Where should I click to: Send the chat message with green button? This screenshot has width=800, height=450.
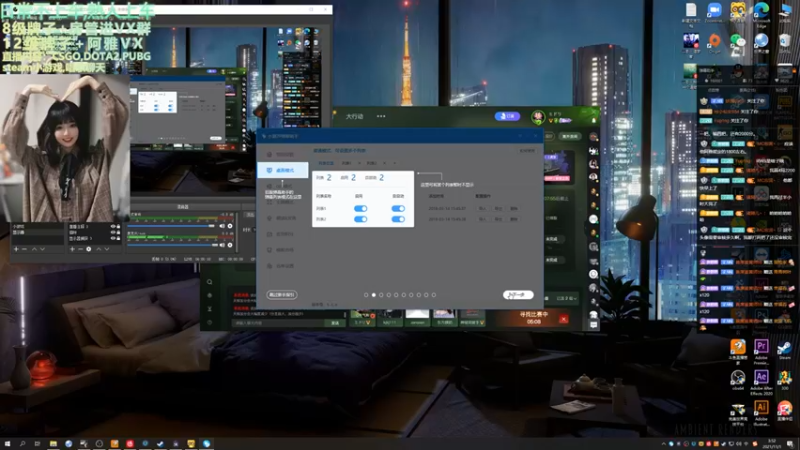(x=335, y=323)
